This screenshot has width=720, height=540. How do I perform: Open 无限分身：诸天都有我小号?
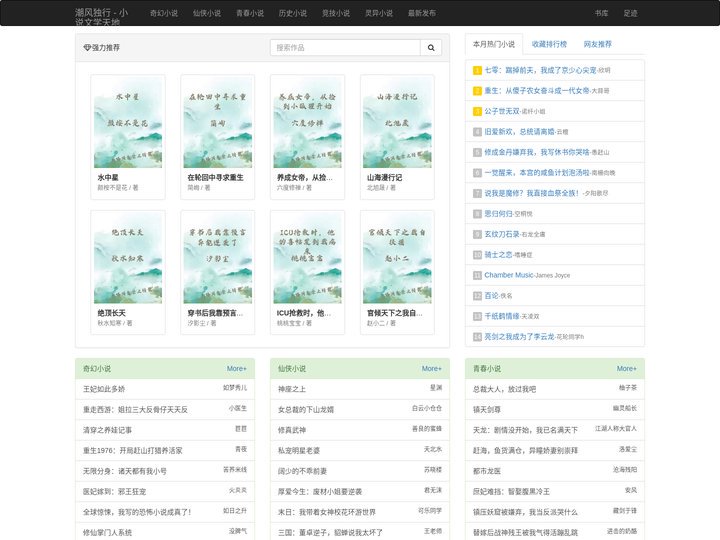coord(125,471)
